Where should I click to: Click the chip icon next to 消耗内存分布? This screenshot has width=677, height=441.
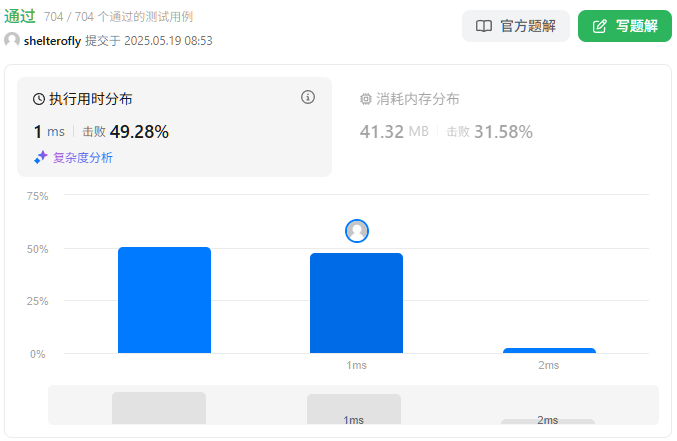pos(366,99)
